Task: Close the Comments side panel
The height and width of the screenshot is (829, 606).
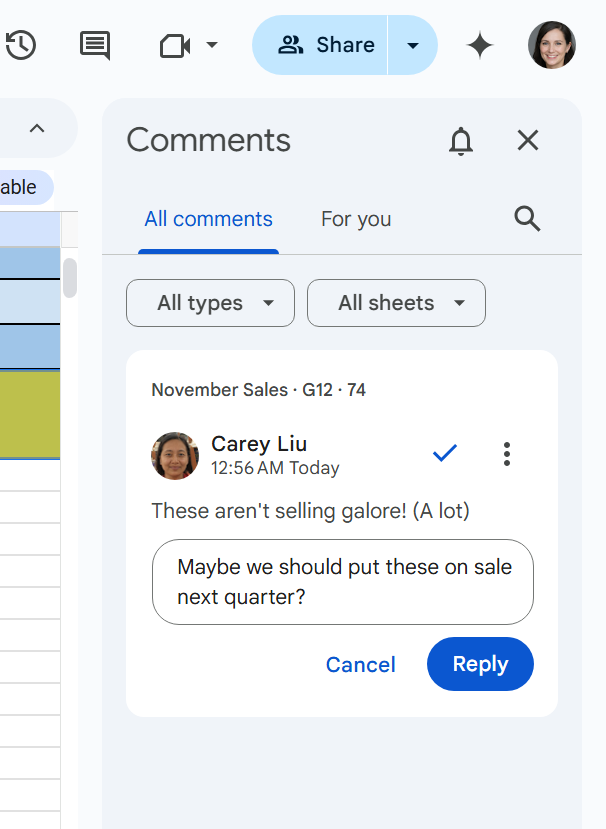Action: [x=528, y=141]
